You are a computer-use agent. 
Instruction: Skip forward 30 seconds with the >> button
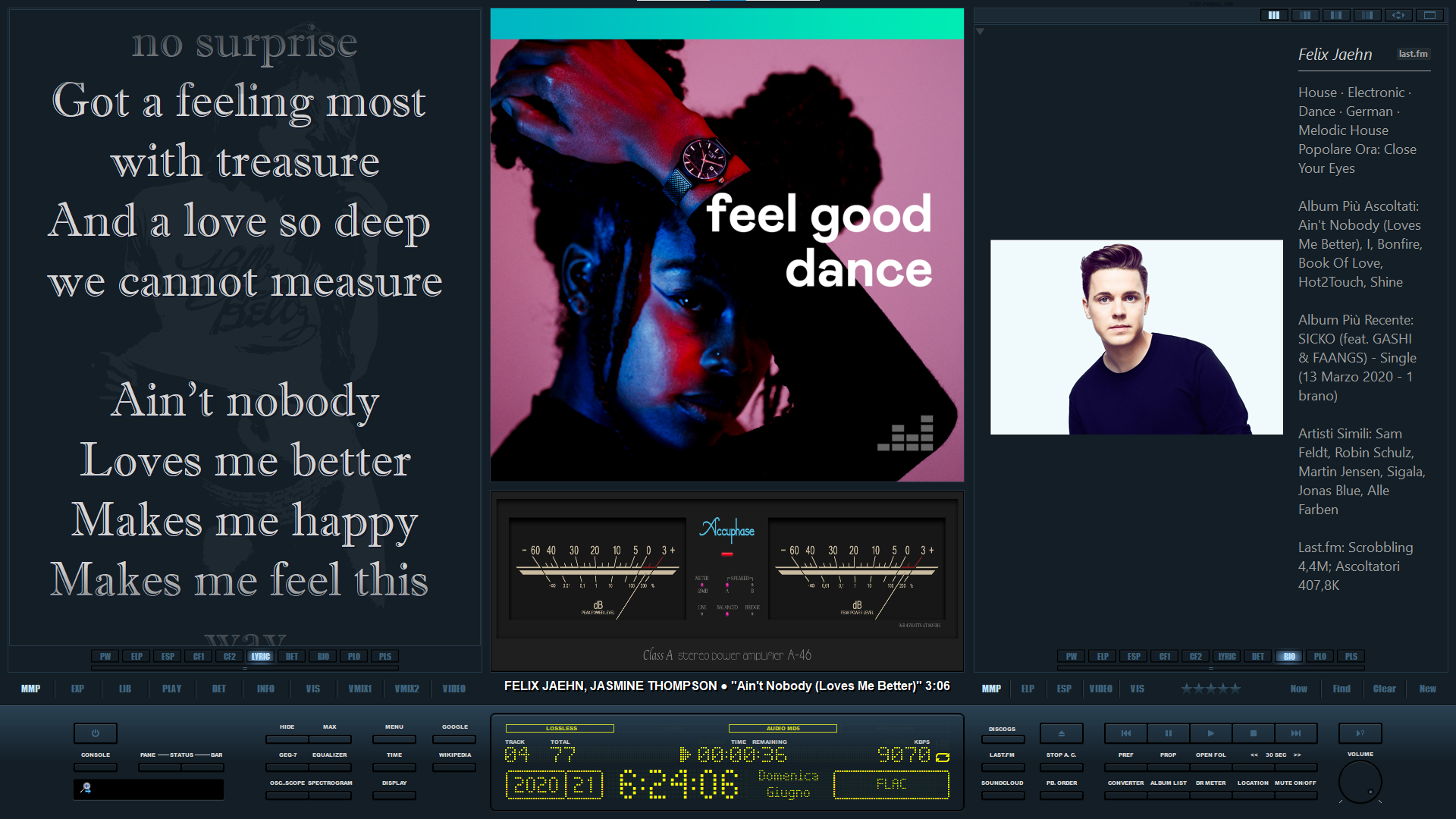(1296, 767)
